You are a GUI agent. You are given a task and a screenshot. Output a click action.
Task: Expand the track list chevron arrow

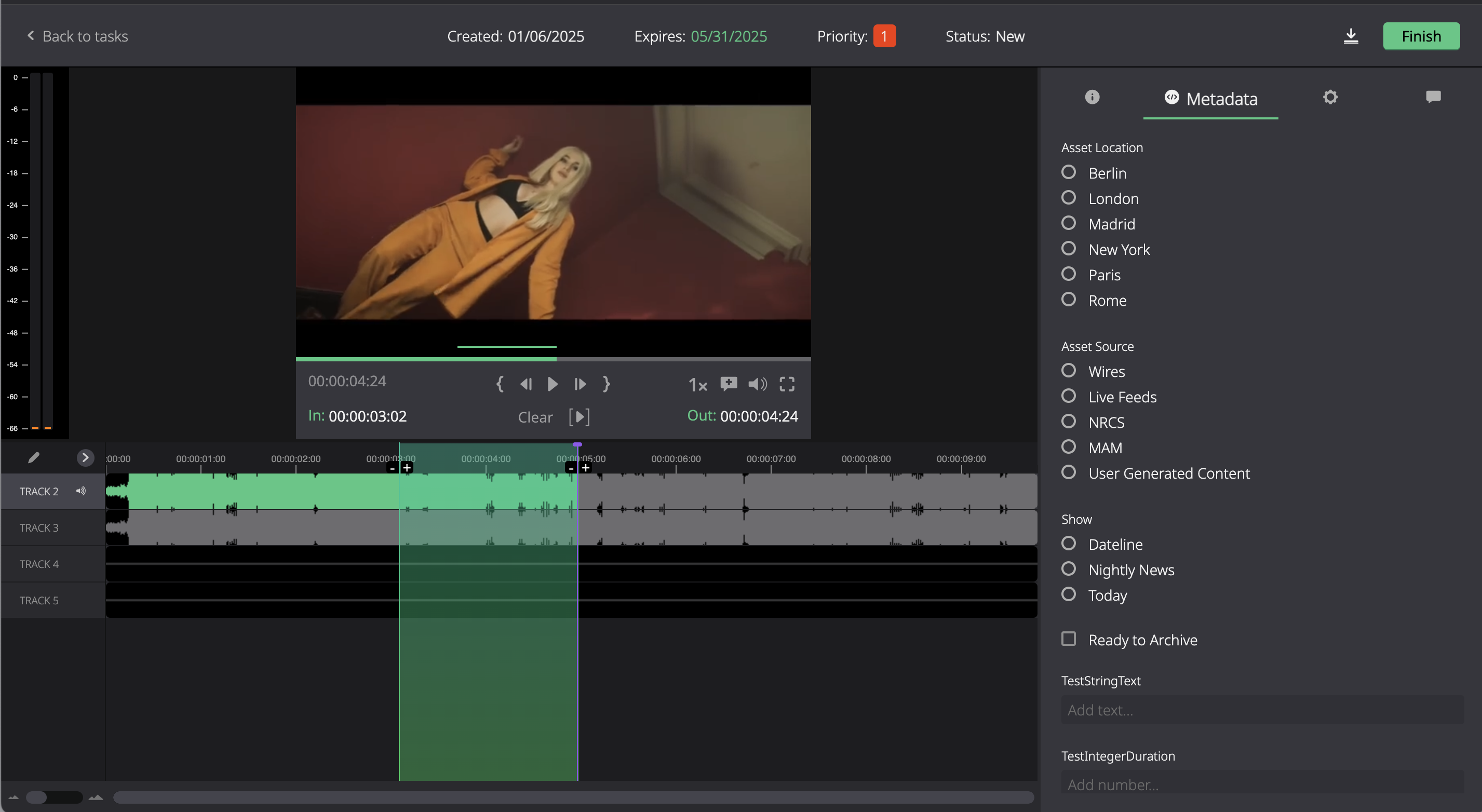click(85, 457)
